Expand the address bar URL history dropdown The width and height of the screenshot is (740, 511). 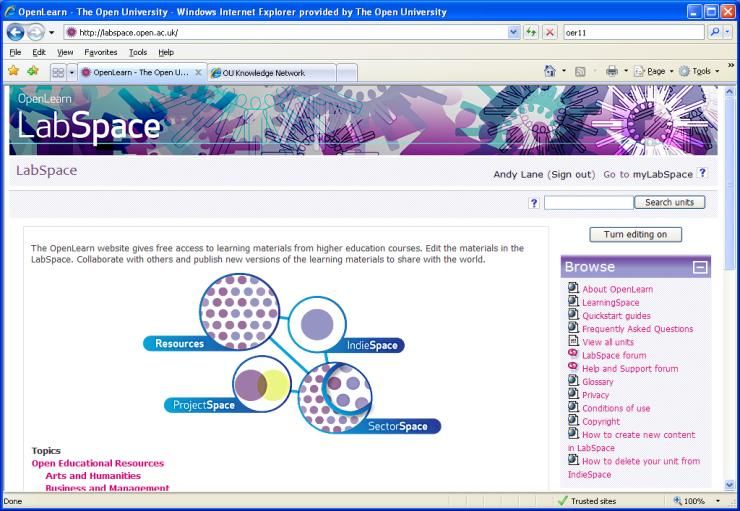point(513,33)
